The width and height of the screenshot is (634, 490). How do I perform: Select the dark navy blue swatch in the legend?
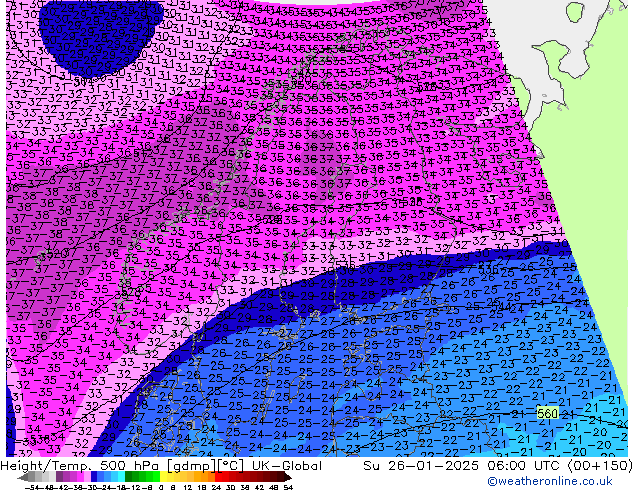tap(94, 477)
